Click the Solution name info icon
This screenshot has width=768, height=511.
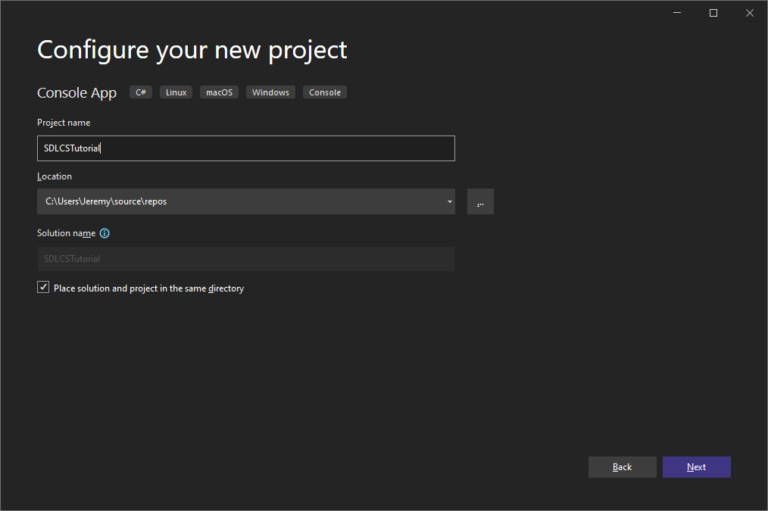pyautogui.click(x=104, y=233)
